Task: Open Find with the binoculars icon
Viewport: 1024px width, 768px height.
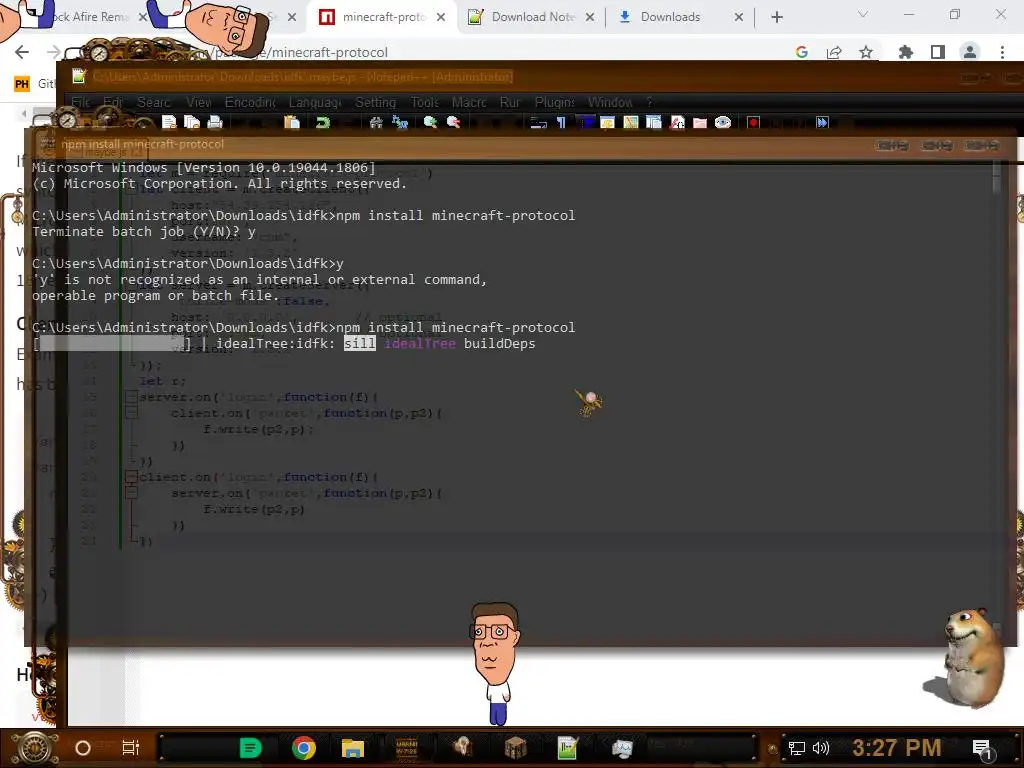Action: [376, 122]
